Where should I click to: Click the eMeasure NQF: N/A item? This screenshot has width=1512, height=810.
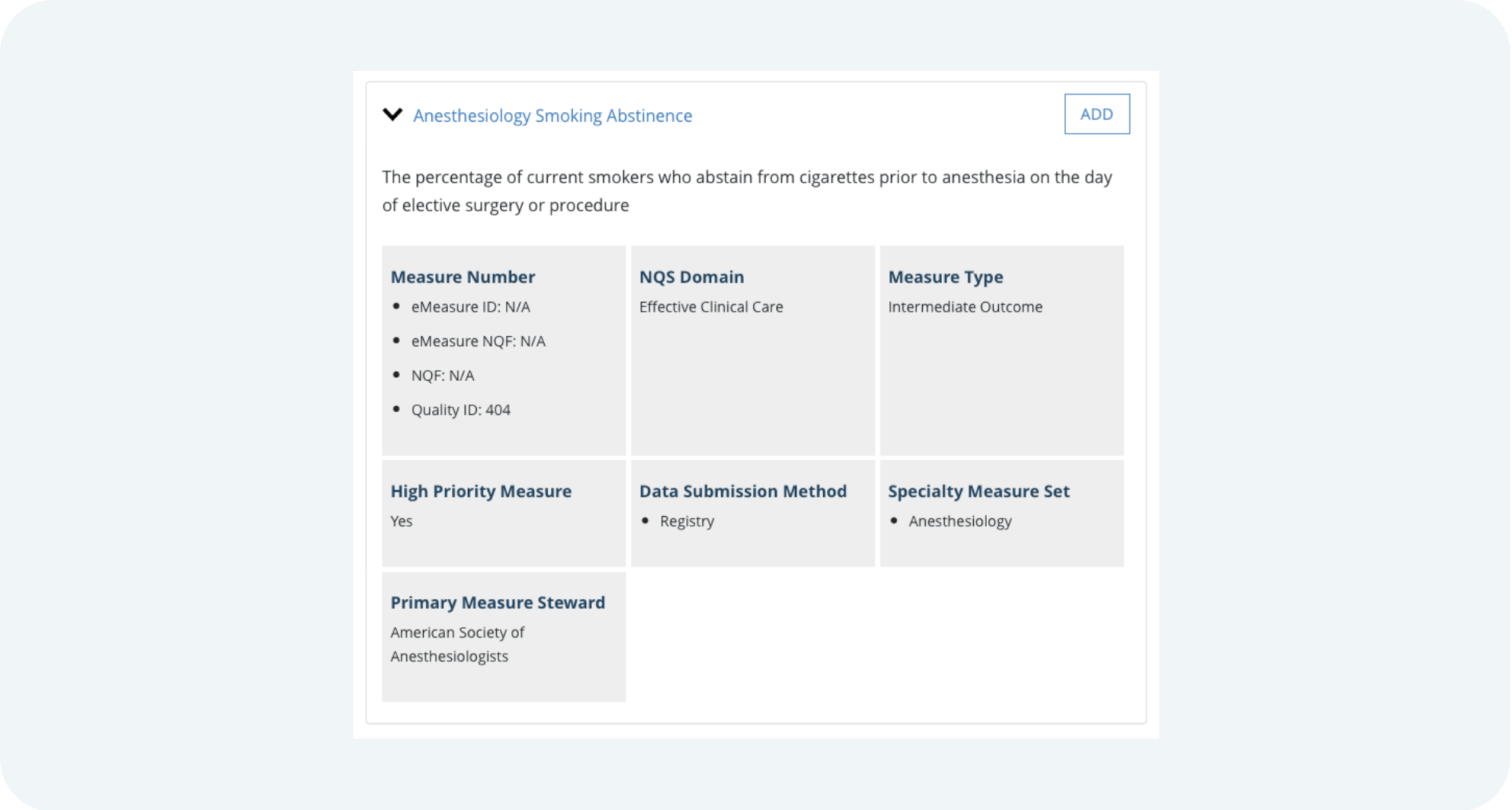[x=478, y=341]
